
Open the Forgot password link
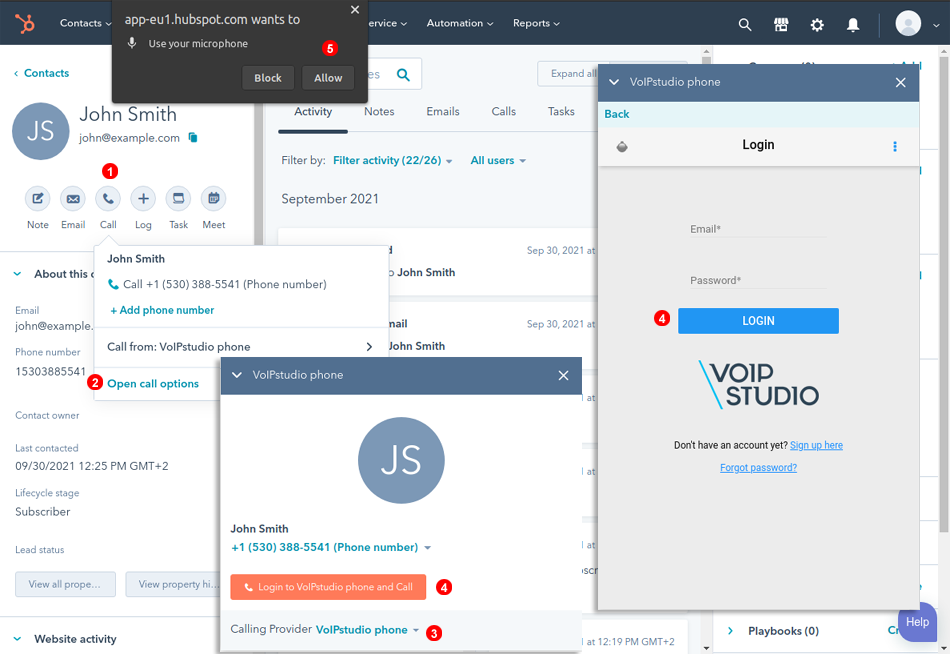click(758, 467)
